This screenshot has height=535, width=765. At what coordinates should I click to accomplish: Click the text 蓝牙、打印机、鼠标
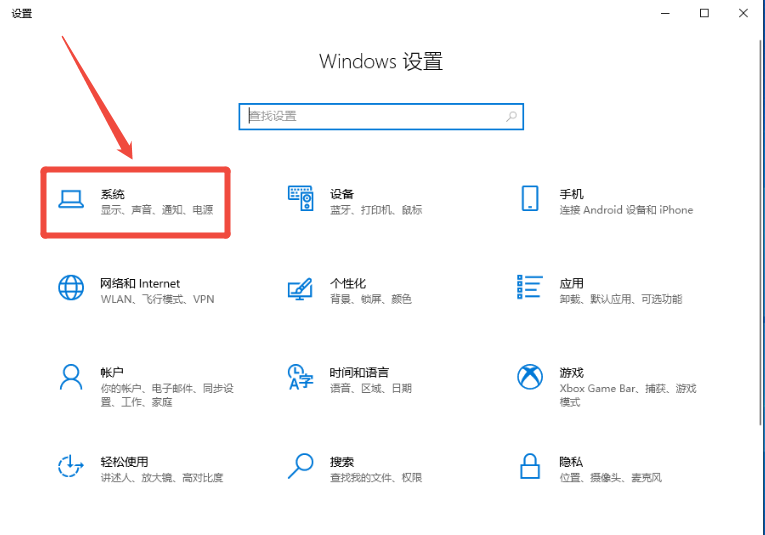point(376,210)
